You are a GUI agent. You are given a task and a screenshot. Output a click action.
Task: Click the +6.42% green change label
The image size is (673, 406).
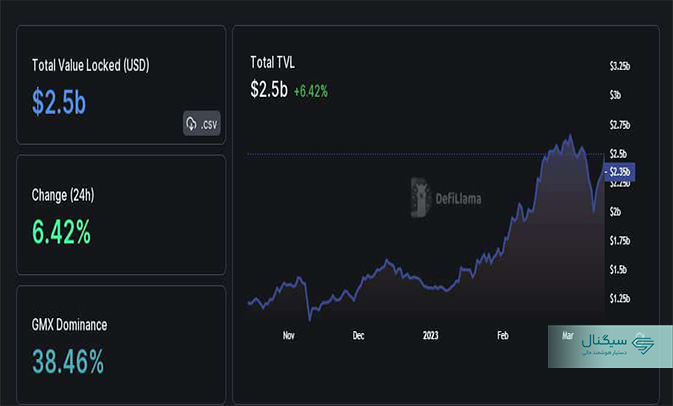(x=311, y=91)
